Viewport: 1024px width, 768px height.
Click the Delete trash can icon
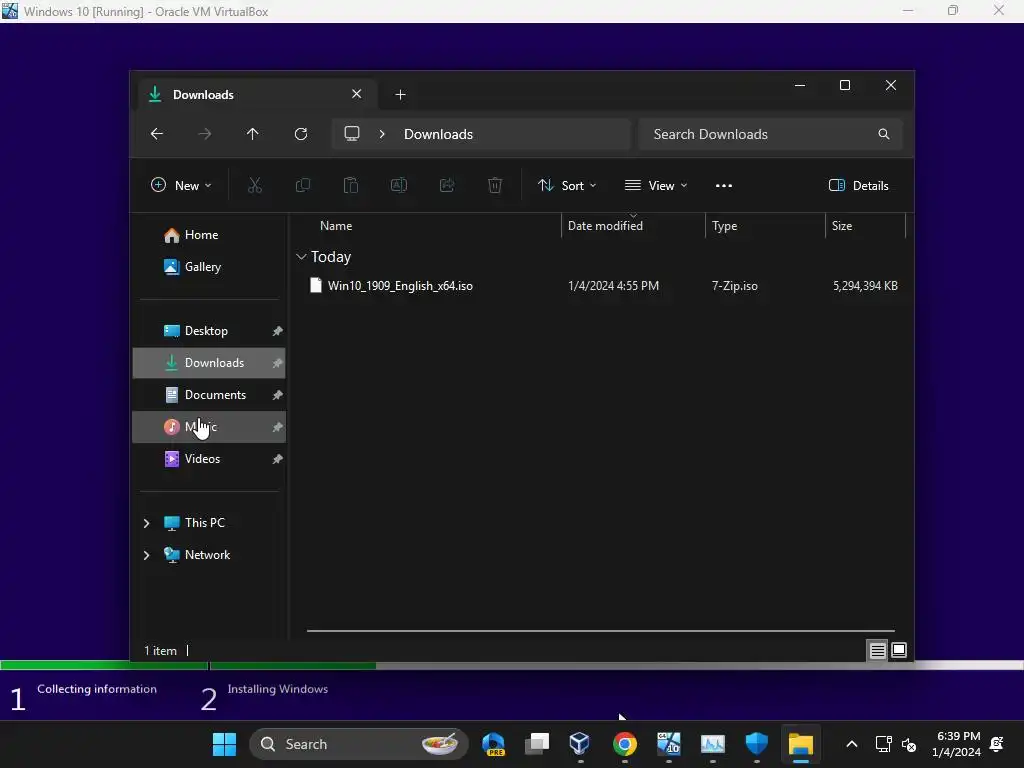(x=495, y=185)
